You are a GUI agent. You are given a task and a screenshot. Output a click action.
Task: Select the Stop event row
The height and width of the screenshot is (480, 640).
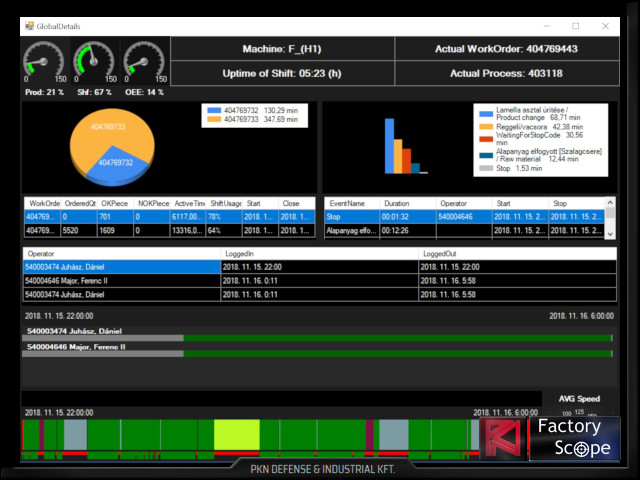[464, 217]
